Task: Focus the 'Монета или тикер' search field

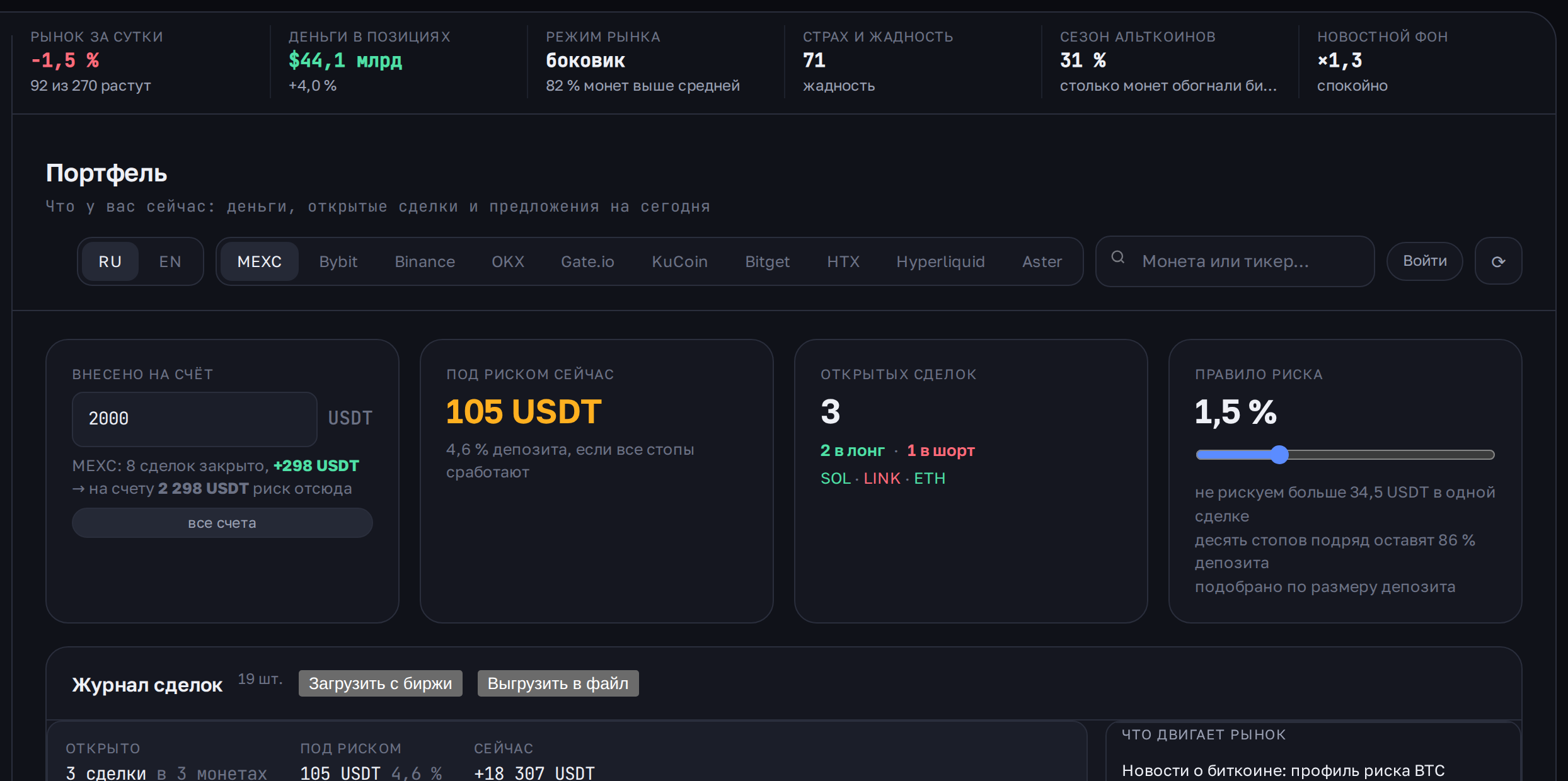Action: [1235, 261]
